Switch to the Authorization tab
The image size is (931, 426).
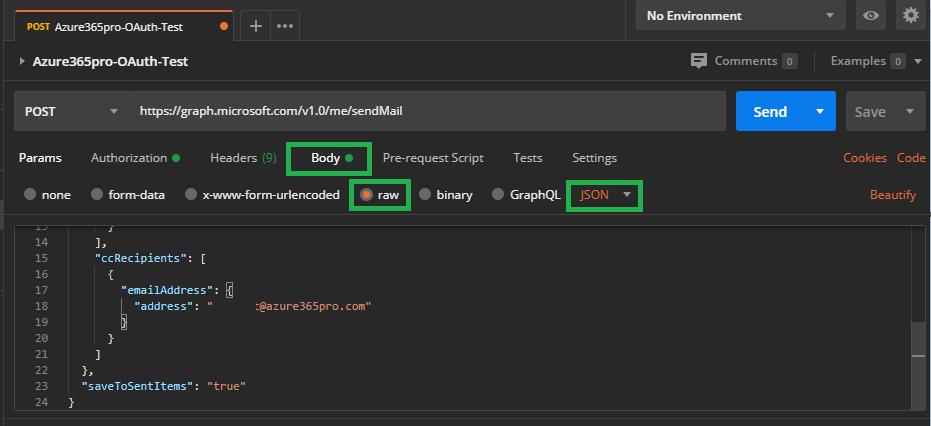click(135, 158)
